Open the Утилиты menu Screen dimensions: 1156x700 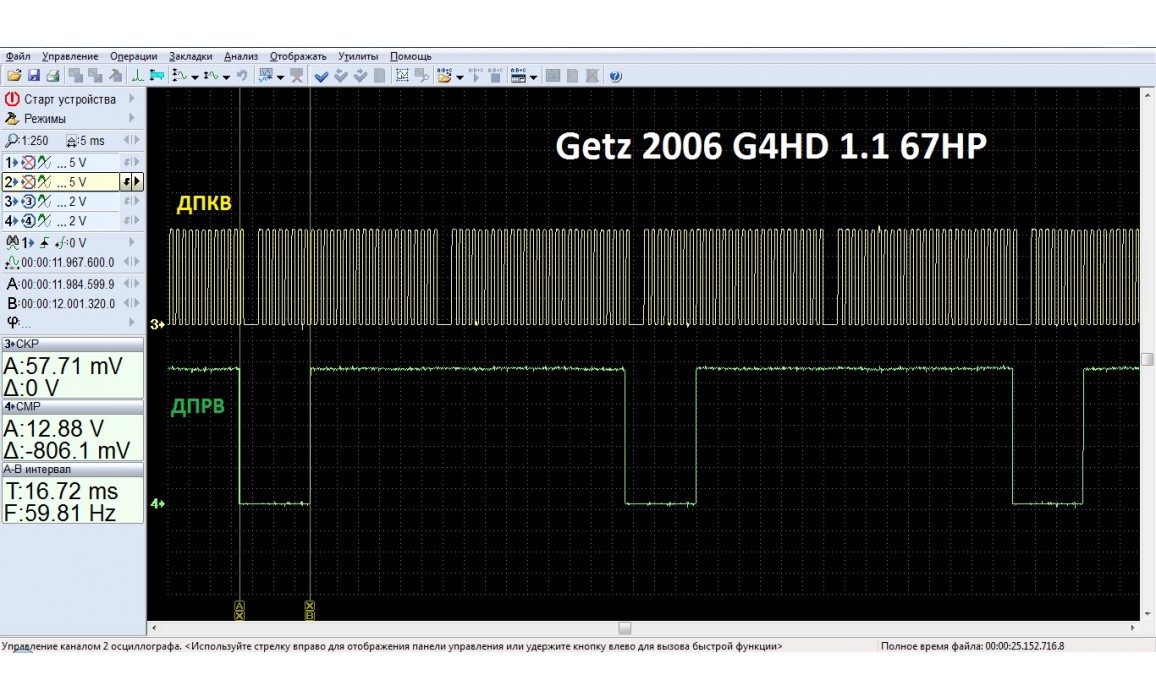(358, 56)
